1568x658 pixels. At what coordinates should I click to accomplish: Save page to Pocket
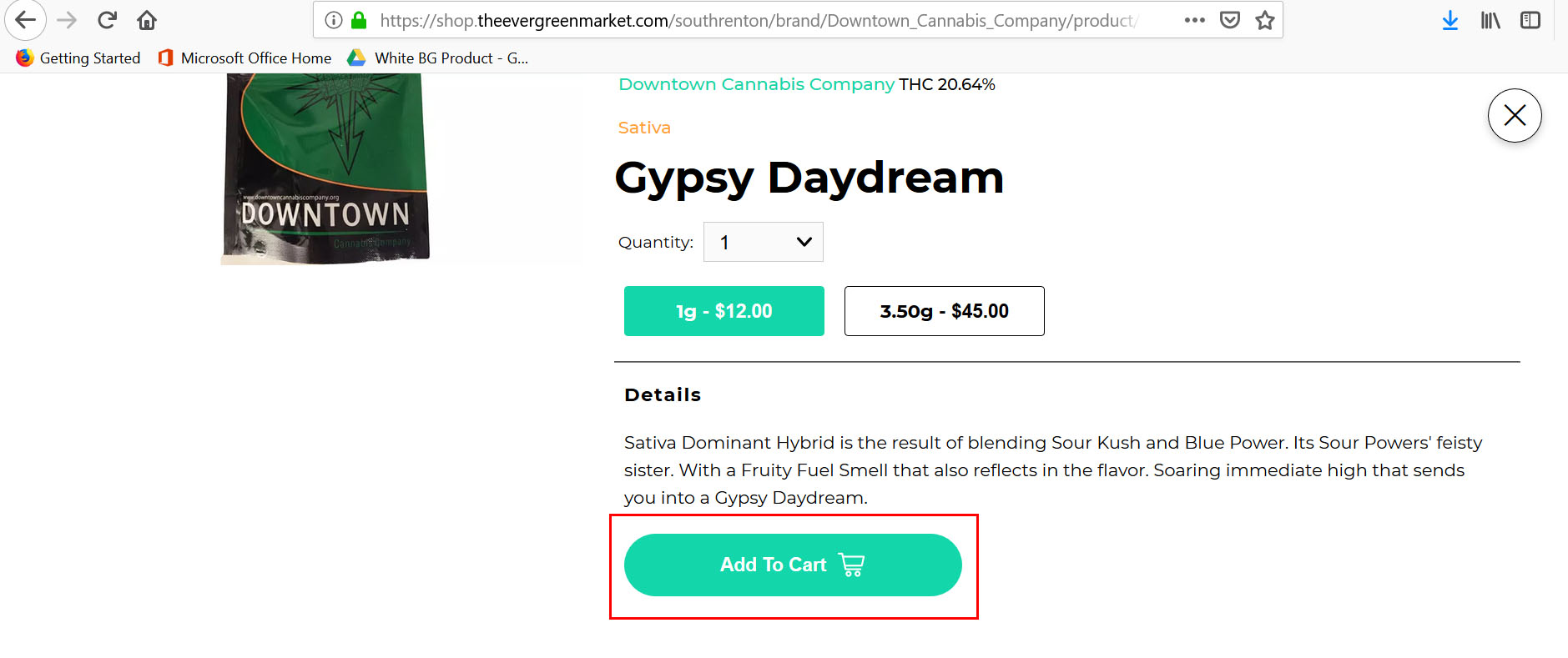coord(1230,20)
